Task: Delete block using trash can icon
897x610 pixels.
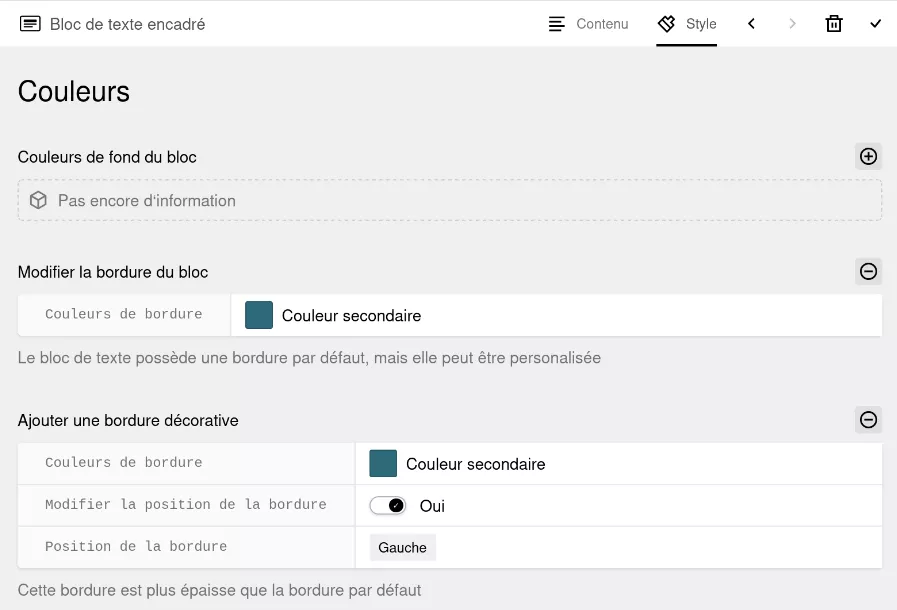Action: click(x=834, y=24)
